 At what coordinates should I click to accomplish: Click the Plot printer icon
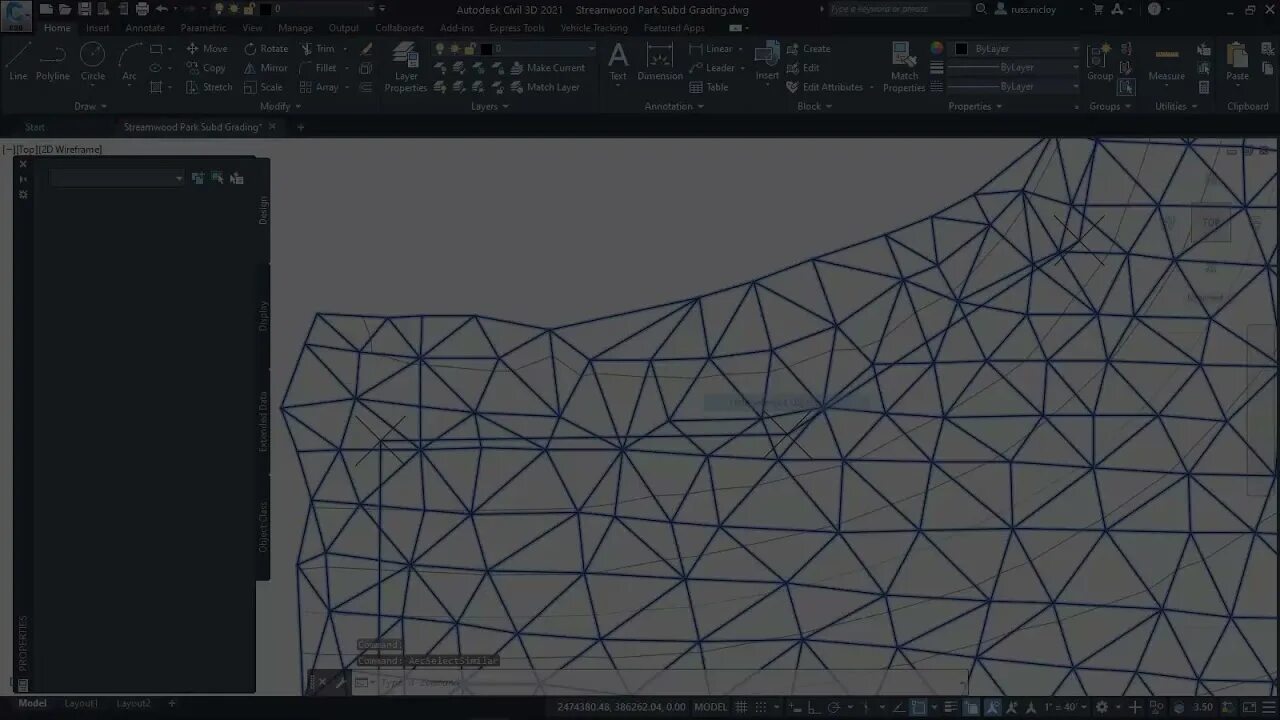[x=142, y=9]
